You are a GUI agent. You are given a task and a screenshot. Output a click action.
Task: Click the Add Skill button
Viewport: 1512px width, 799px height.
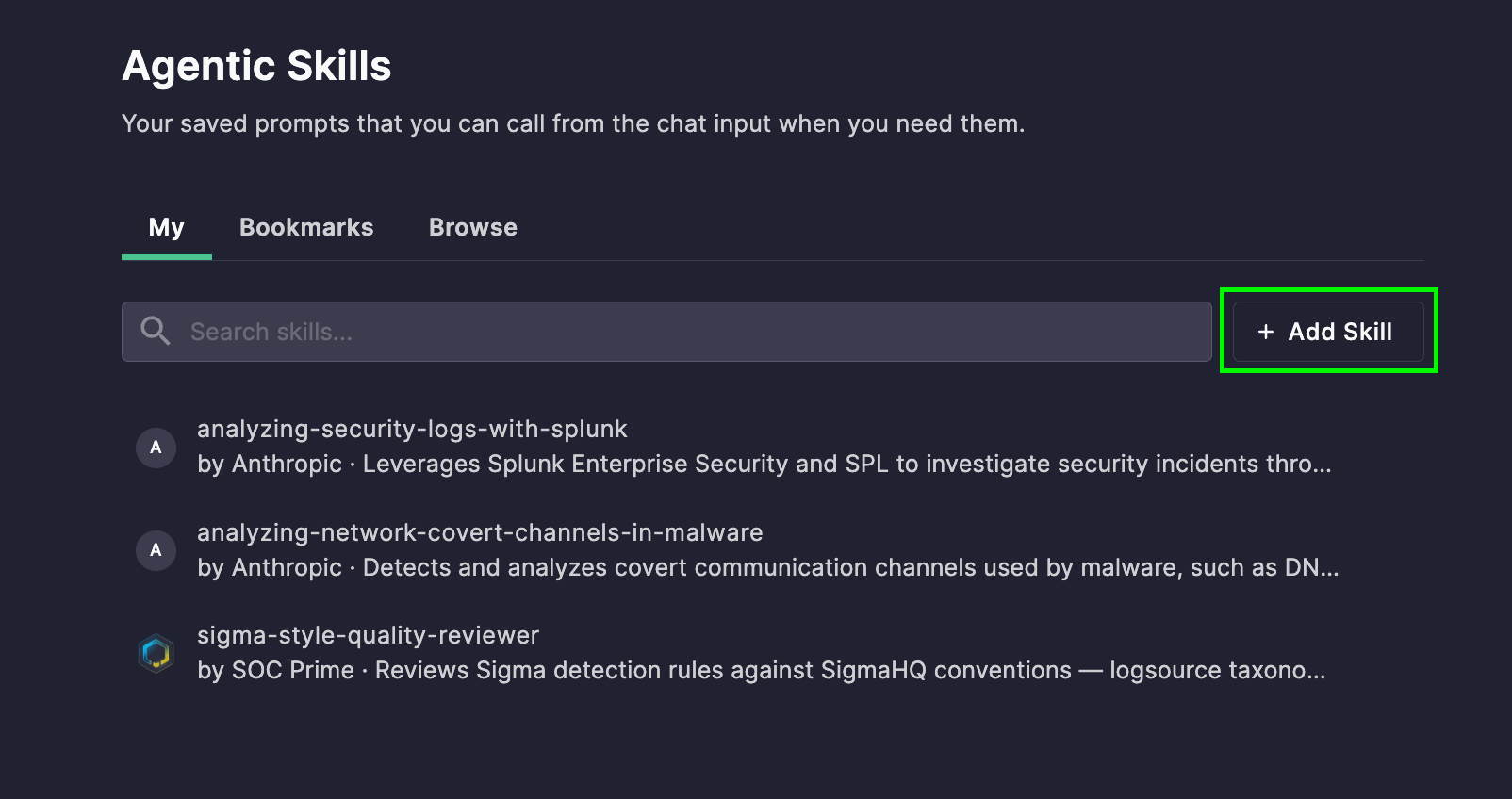[1328, 332]
